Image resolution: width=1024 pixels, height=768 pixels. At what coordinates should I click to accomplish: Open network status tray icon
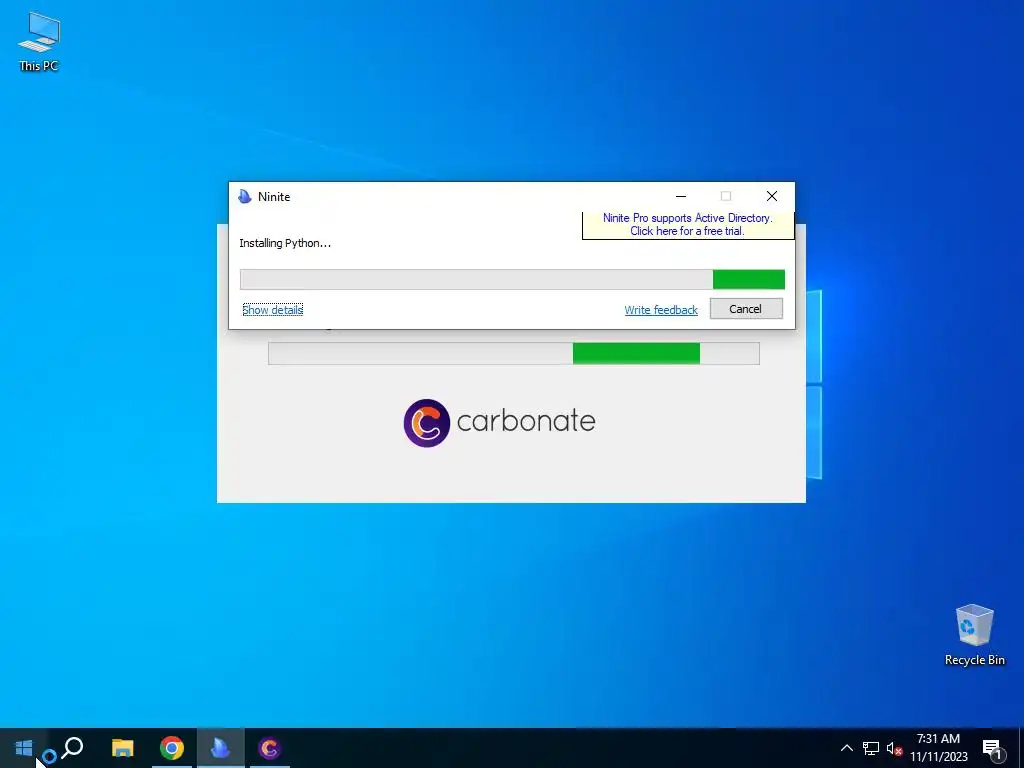pyautogui.click(x=871, y=748)
